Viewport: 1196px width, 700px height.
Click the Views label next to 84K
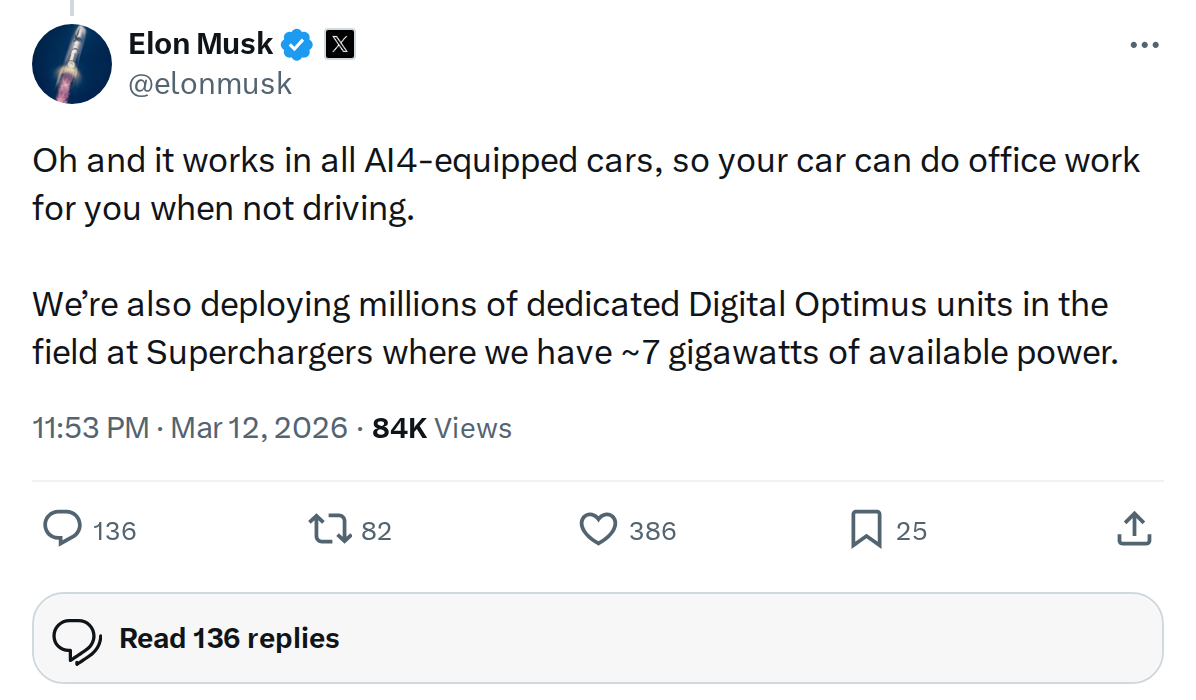pos(472,427)
